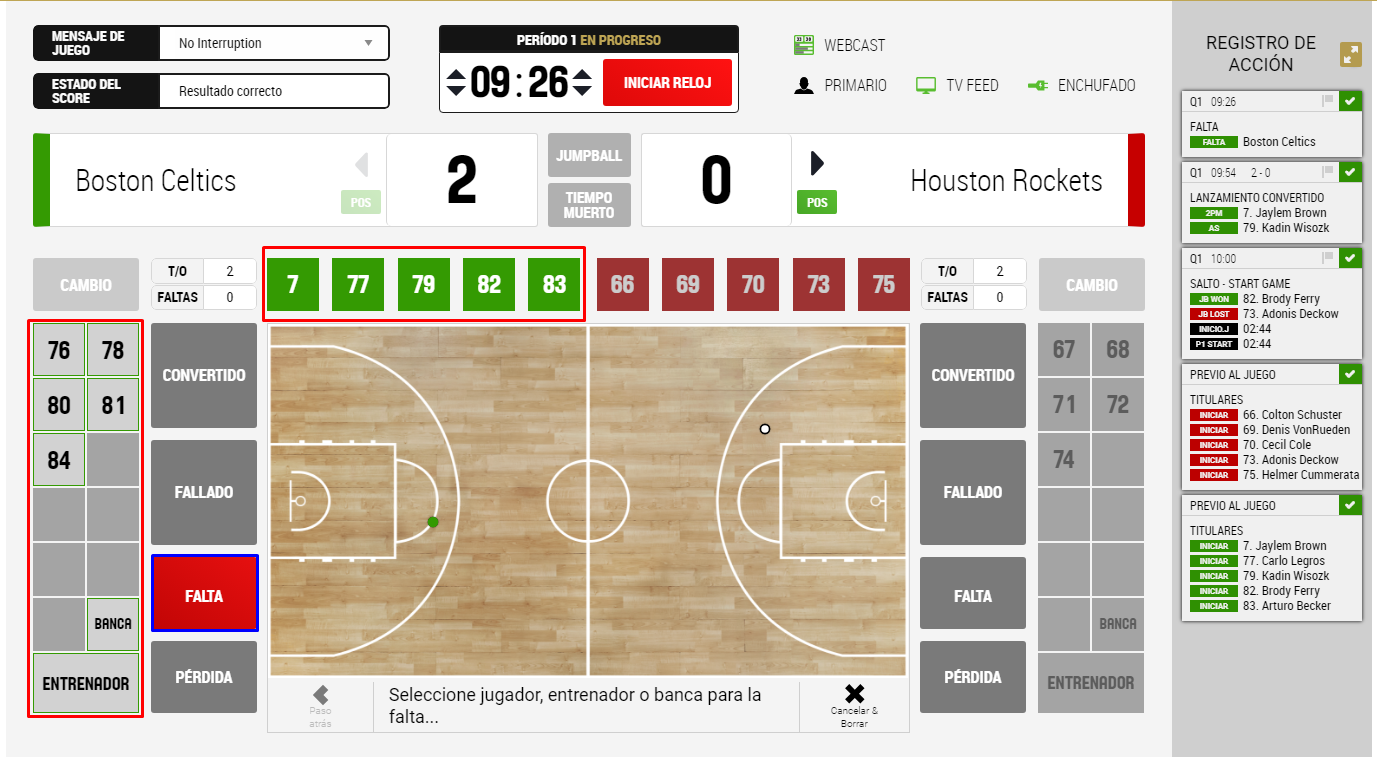Select Boston player number 83
The image size is (1377, 762).
coord(555,285)
